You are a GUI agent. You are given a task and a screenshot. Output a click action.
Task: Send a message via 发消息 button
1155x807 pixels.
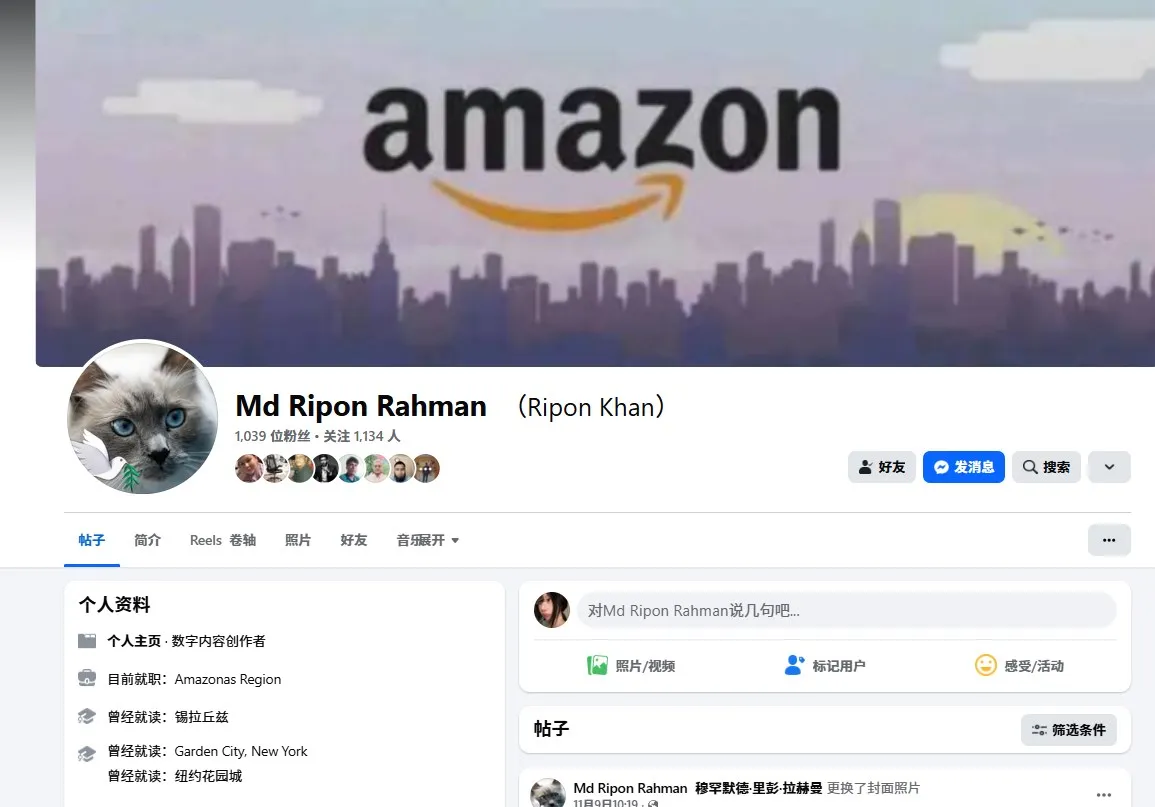[963, 467]
